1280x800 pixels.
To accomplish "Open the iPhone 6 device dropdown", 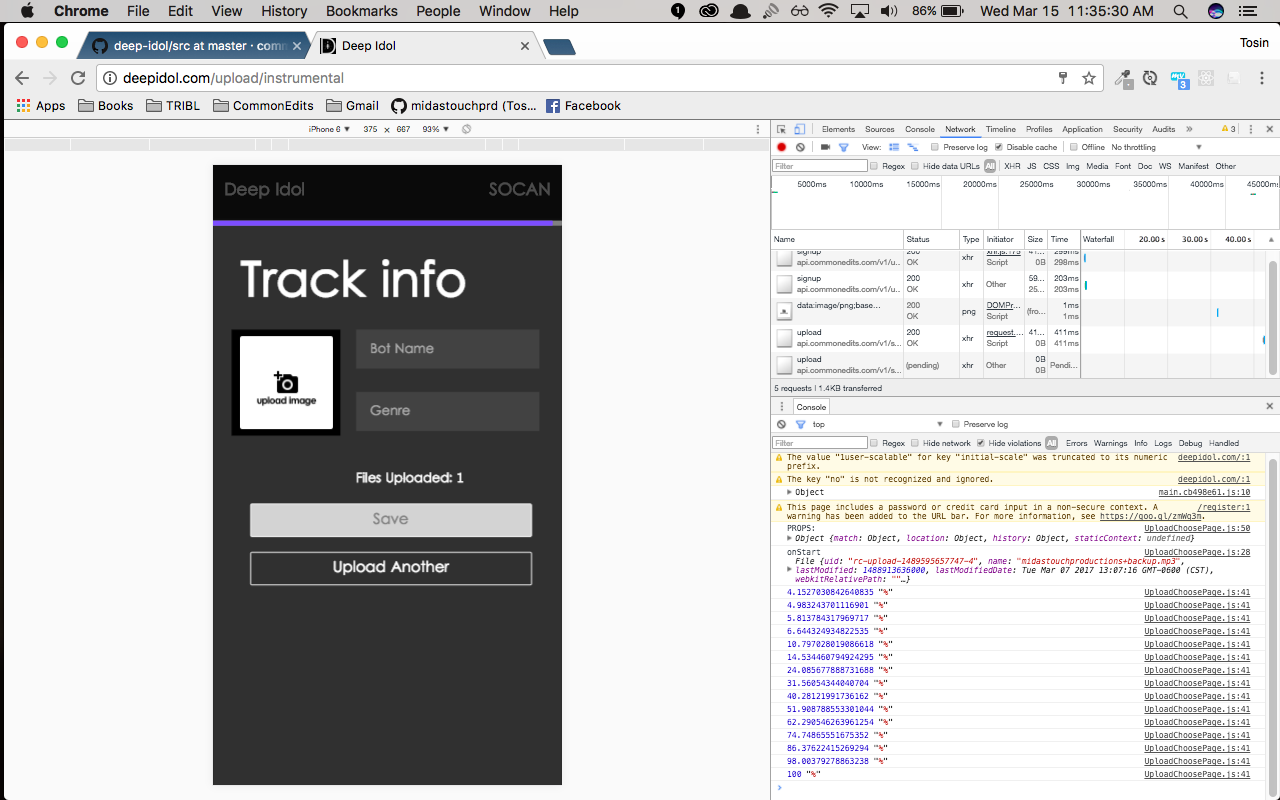I will (x=329, y=129).
